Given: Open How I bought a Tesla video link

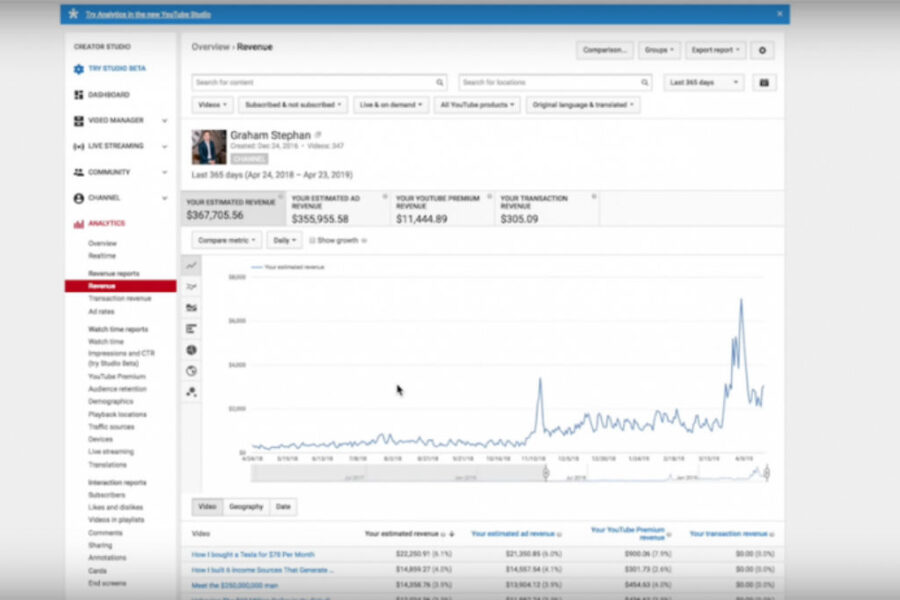Looking at the screenshot, I should (x=253, y=555).
